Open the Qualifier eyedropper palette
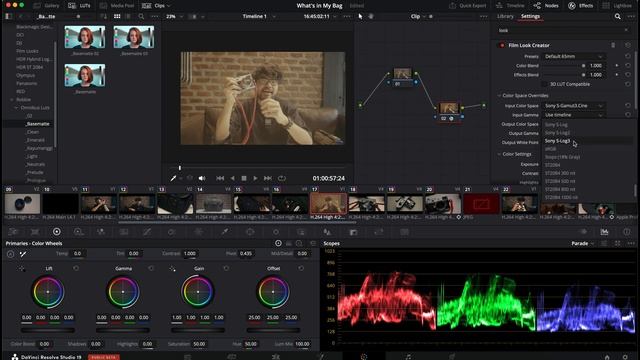The image size is (640, 360). pyautogui.click(x=224, y=232)
